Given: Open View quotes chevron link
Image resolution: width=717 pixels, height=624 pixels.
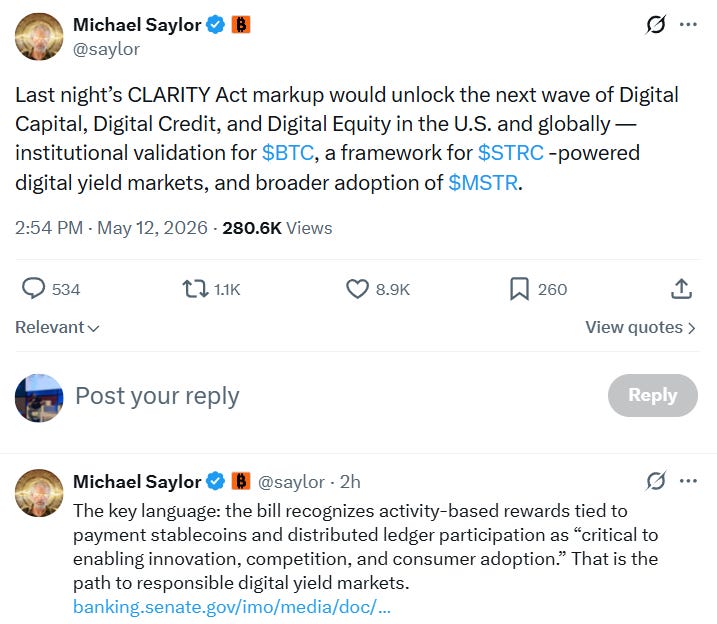Looking at the screenshot, I should point(640,327).
